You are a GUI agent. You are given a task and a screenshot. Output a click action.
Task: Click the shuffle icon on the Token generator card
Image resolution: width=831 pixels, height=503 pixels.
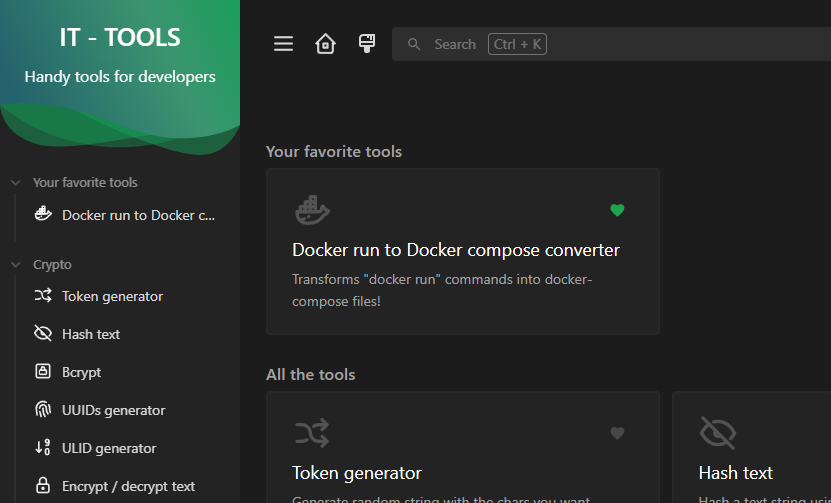pos(312,433)
